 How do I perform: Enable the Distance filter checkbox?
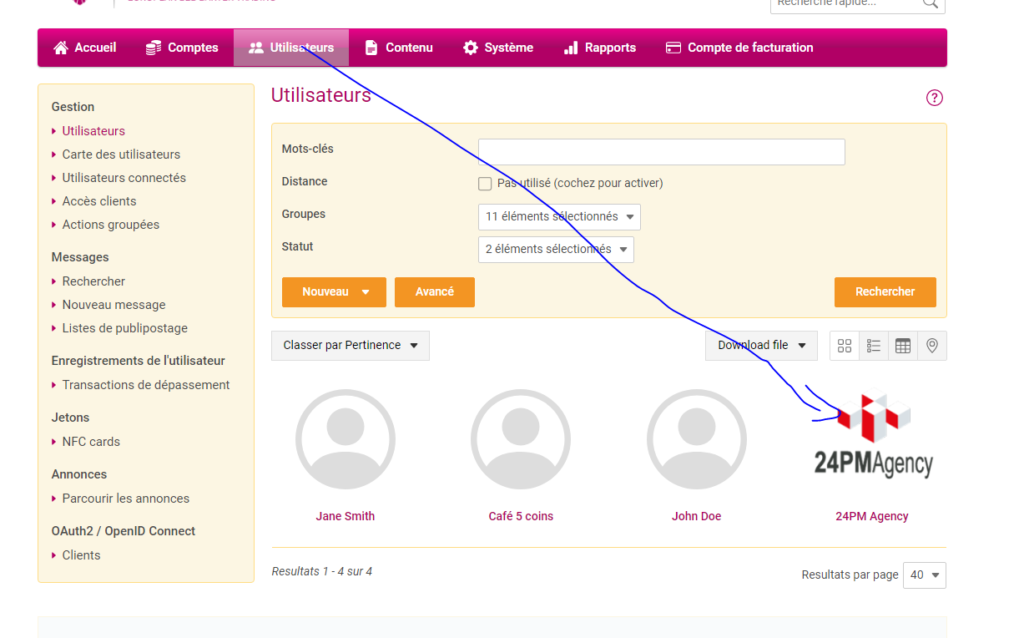485,183
